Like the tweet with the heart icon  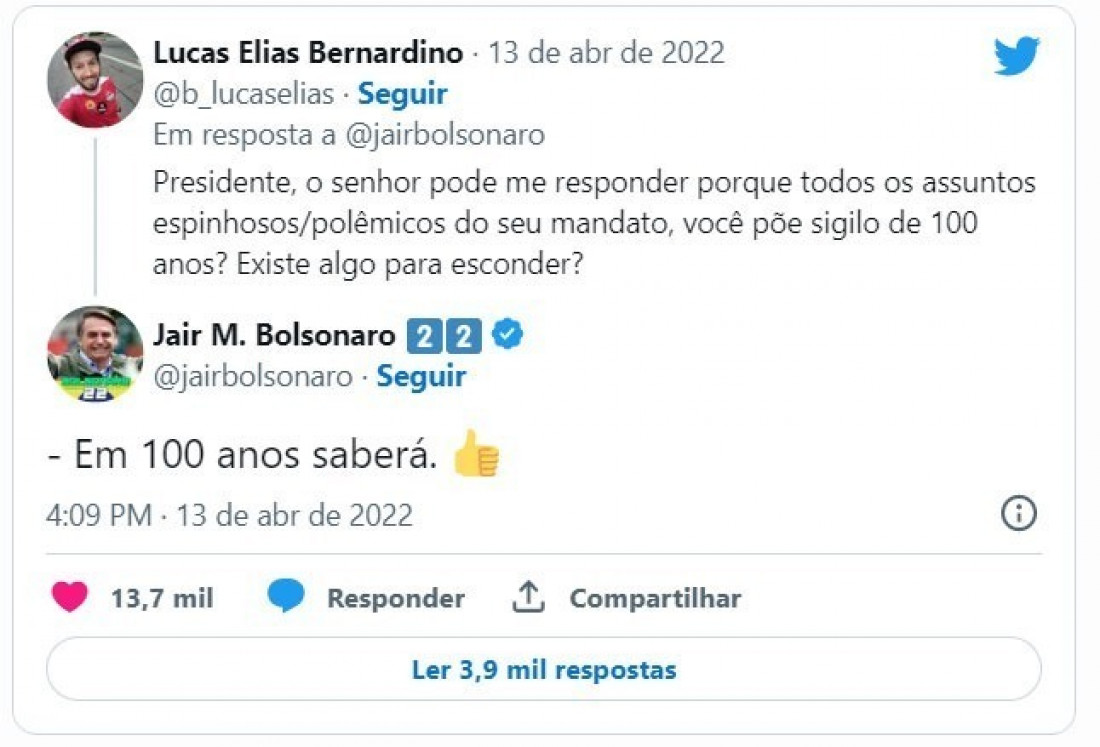point(70,598)
